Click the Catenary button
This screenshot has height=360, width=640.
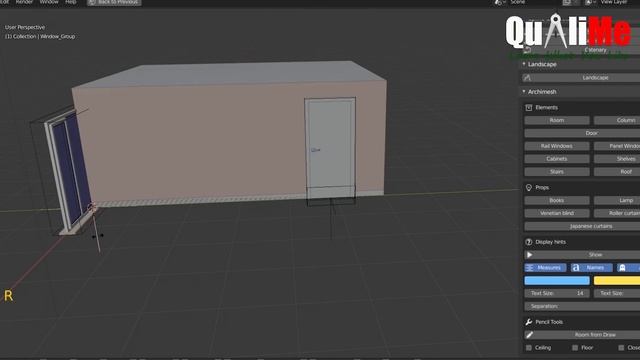coord(581,50)
